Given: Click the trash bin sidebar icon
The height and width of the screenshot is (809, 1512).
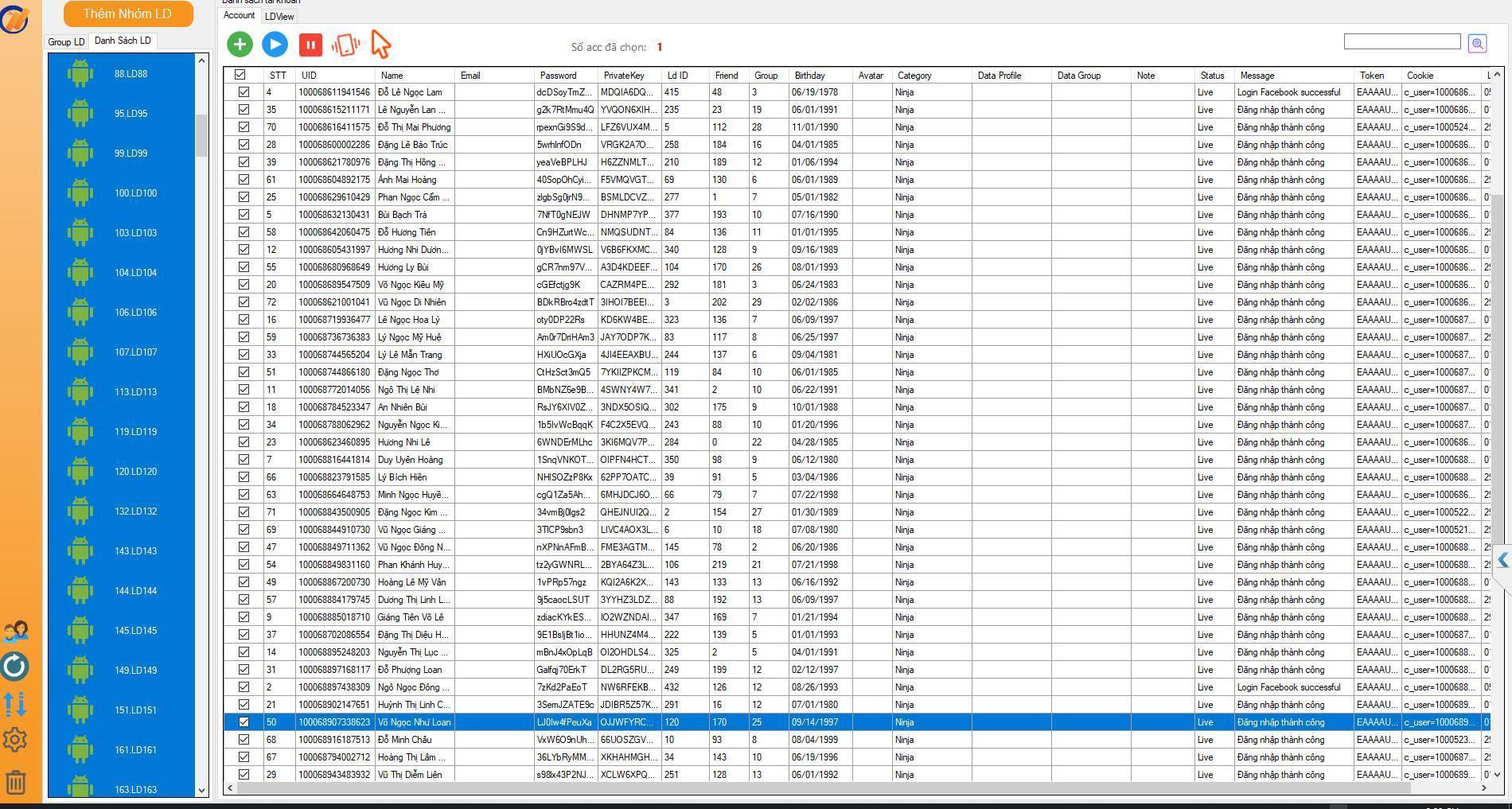Looking at the screenshot, I should pyautogui.click(x=16, y=782).
